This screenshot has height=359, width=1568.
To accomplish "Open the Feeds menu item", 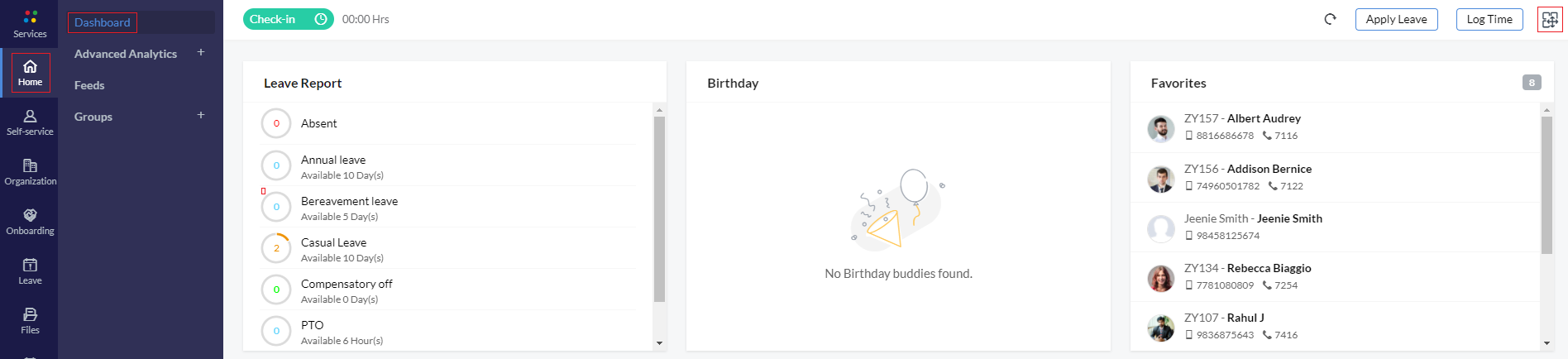I will [x=89, y=85].
